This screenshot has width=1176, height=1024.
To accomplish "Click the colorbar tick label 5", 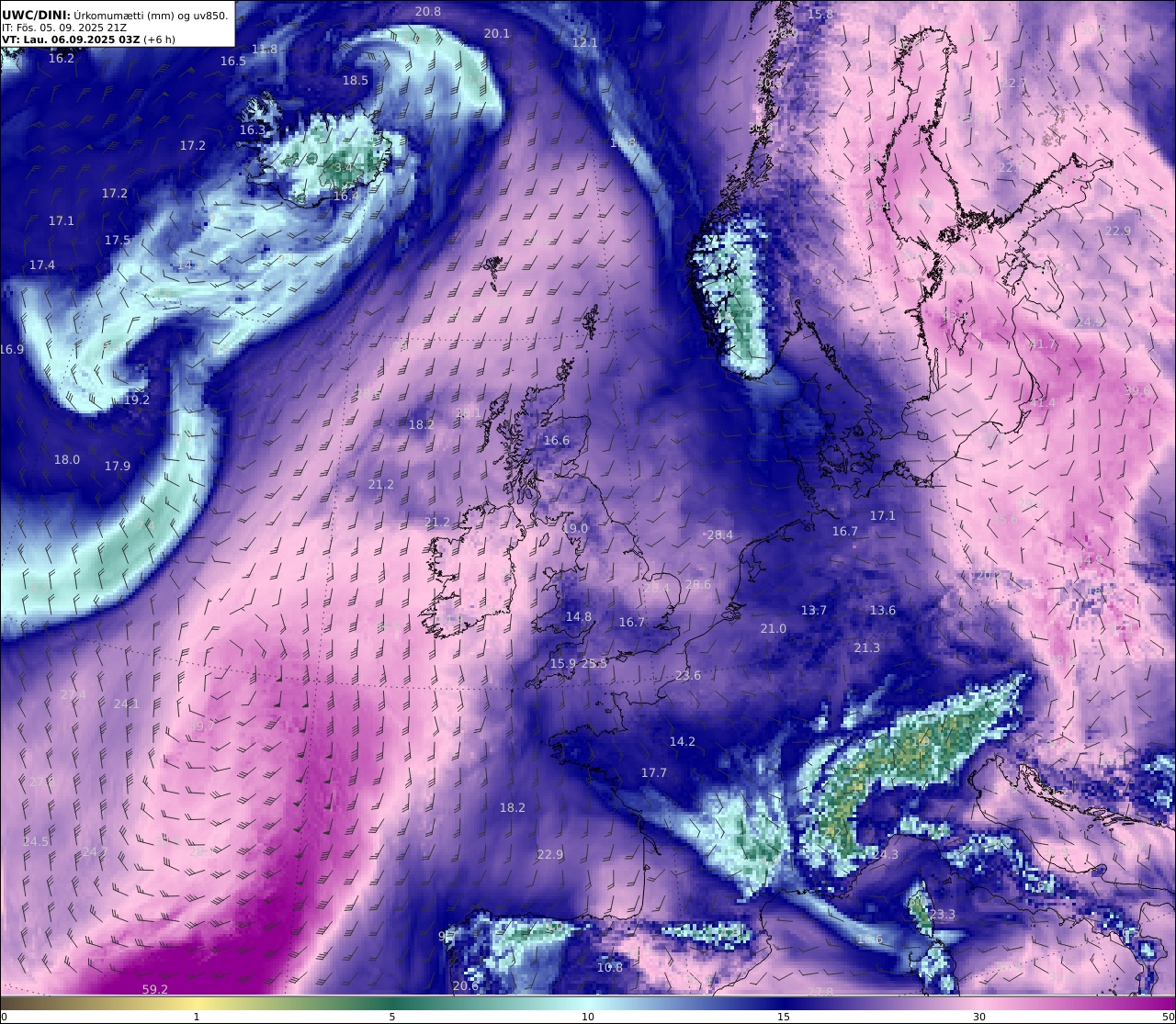I will (x=392, y=1017).
